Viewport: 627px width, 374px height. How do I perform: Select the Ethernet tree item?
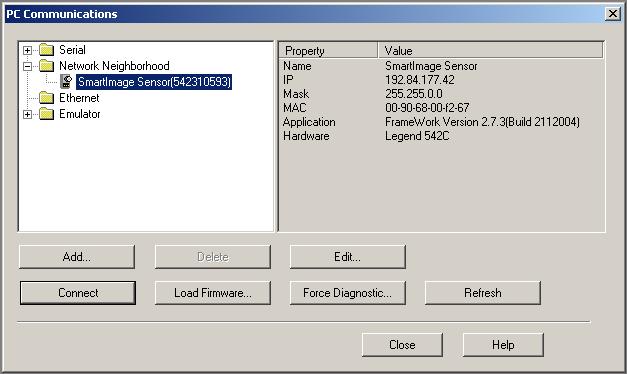click(x=79, y=98)
